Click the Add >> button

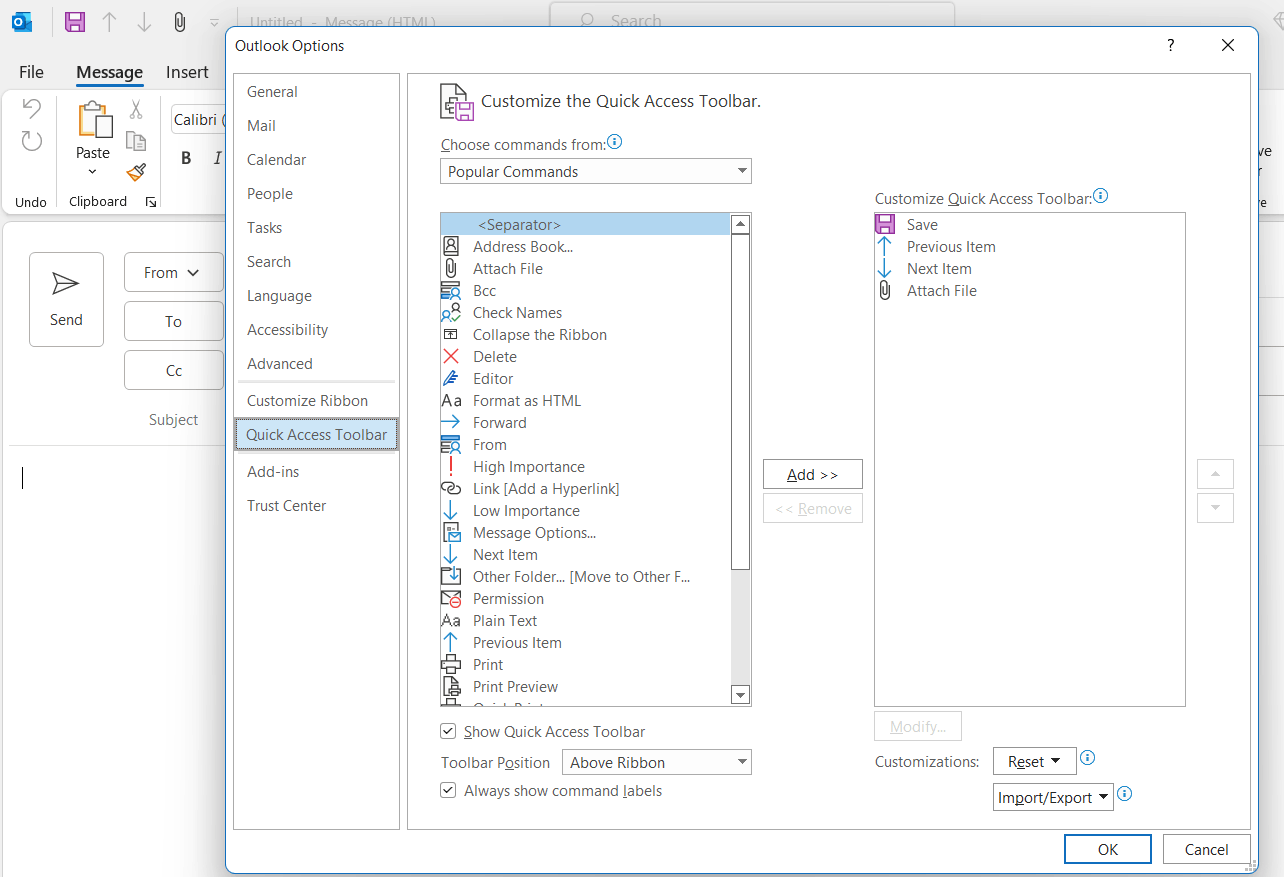[812, 474]
